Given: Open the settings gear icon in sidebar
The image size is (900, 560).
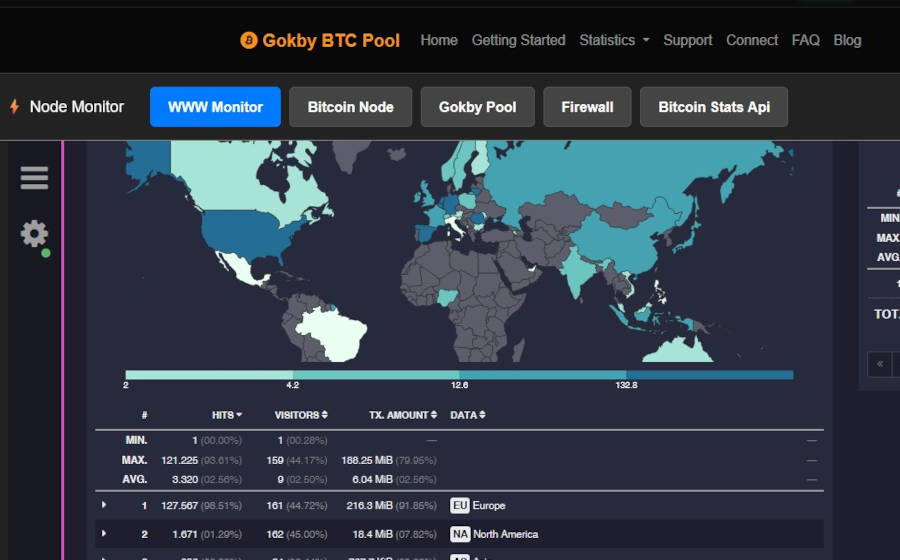Looking at the screenshot, I should coord(34,234).
